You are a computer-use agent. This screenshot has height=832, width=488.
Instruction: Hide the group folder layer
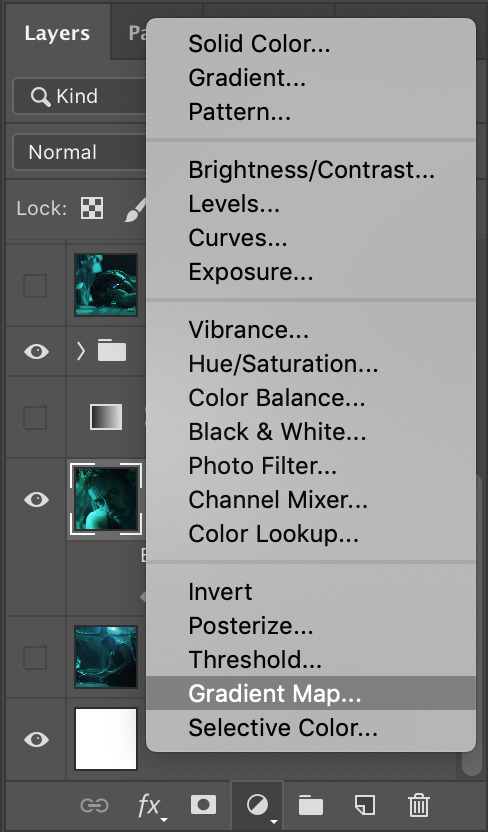coord(36,351)
